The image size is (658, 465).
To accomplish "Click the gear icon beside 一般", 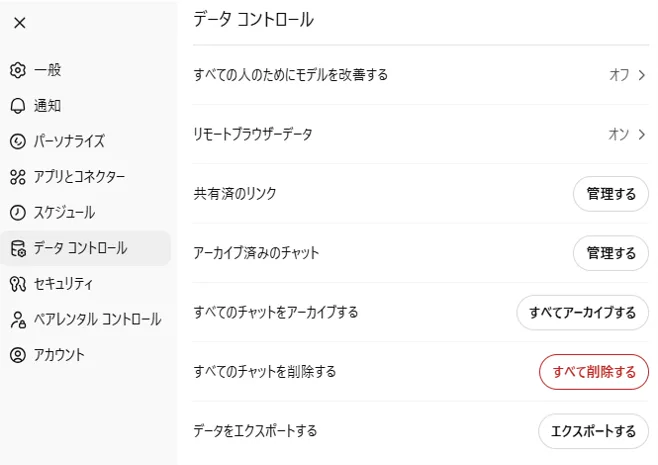I will [17, 70].
